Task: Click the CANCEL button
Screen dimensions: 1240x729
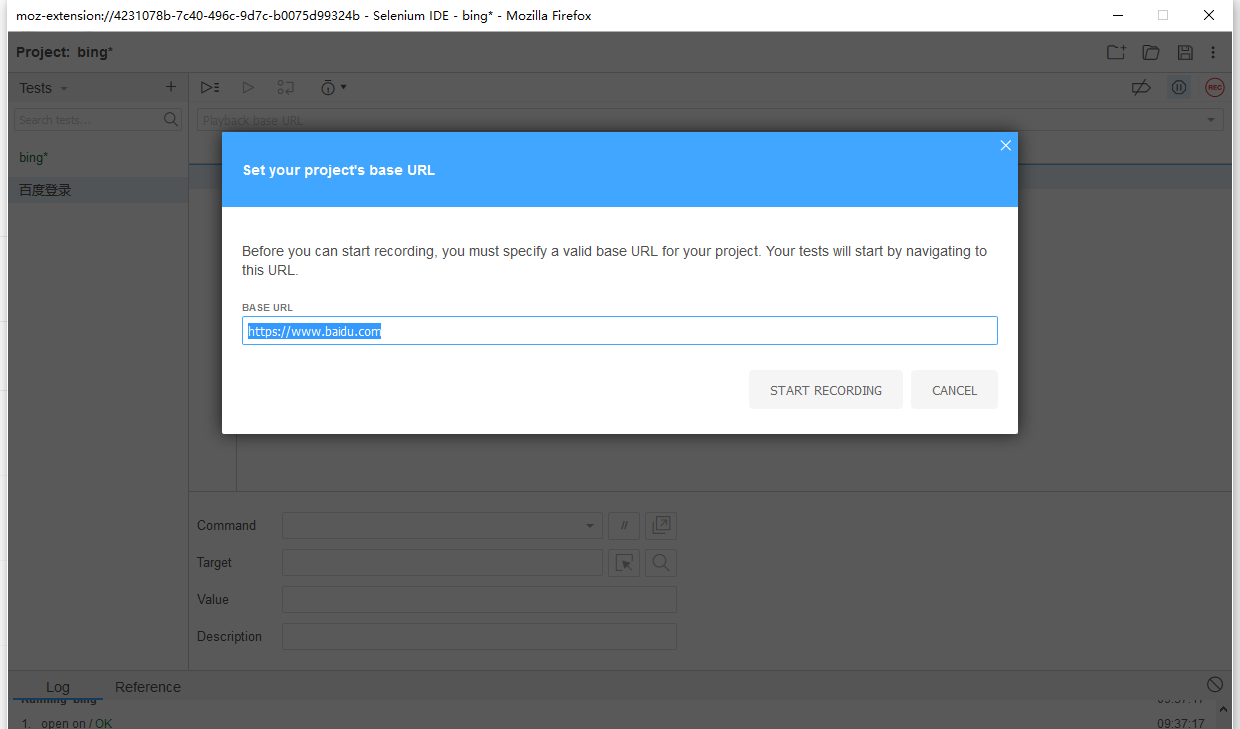Action: click(954, 390)
